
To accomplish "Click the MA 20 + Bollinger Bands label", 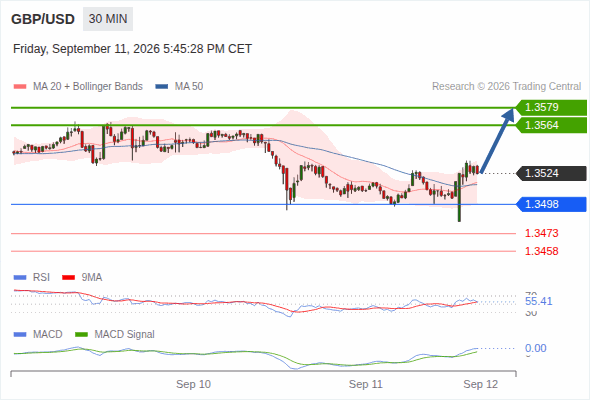I will 88,87.
